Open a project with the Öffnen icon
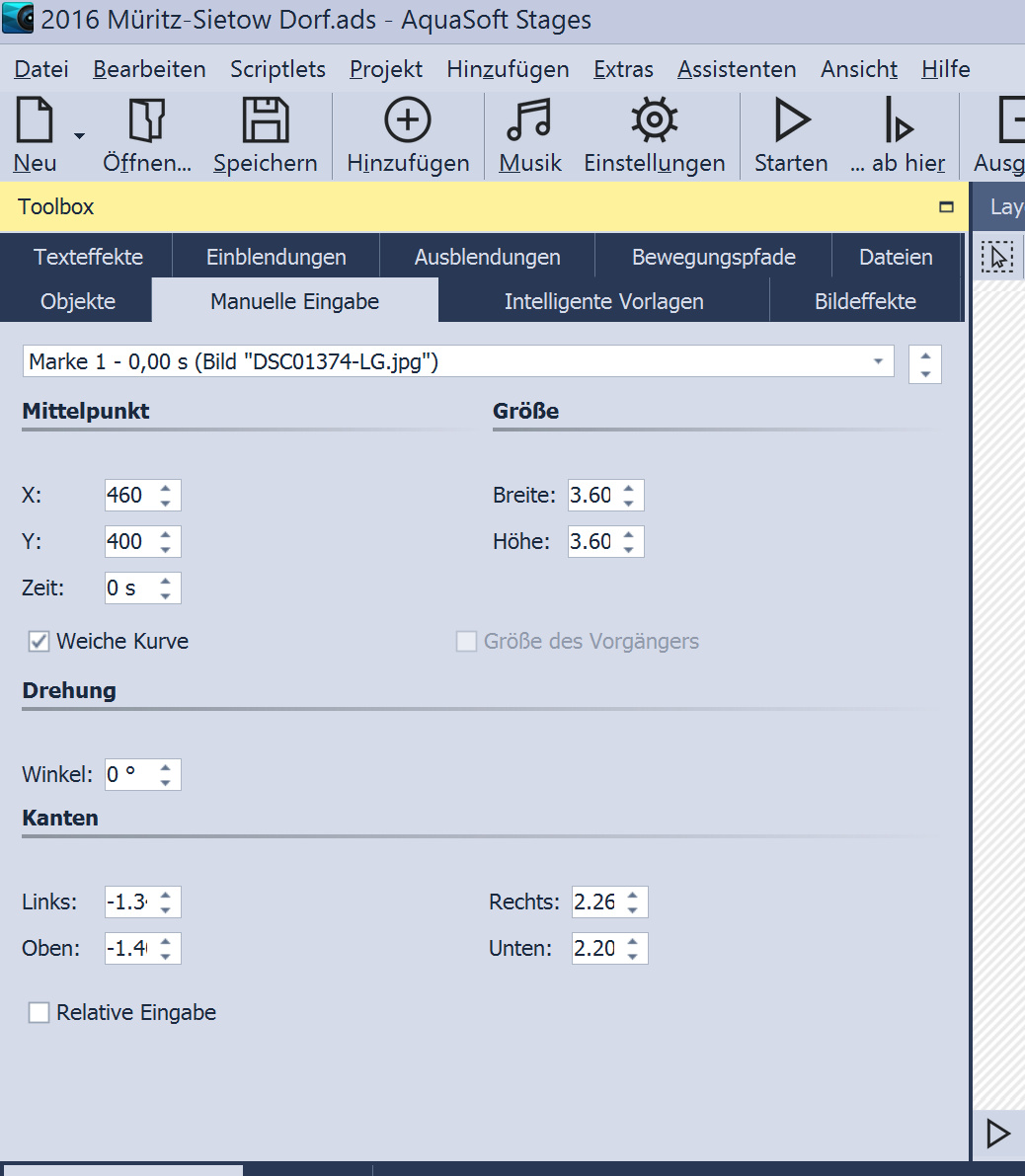Image resolution: width=1025 pixels, height=1176 pixels. pos(147,121)
